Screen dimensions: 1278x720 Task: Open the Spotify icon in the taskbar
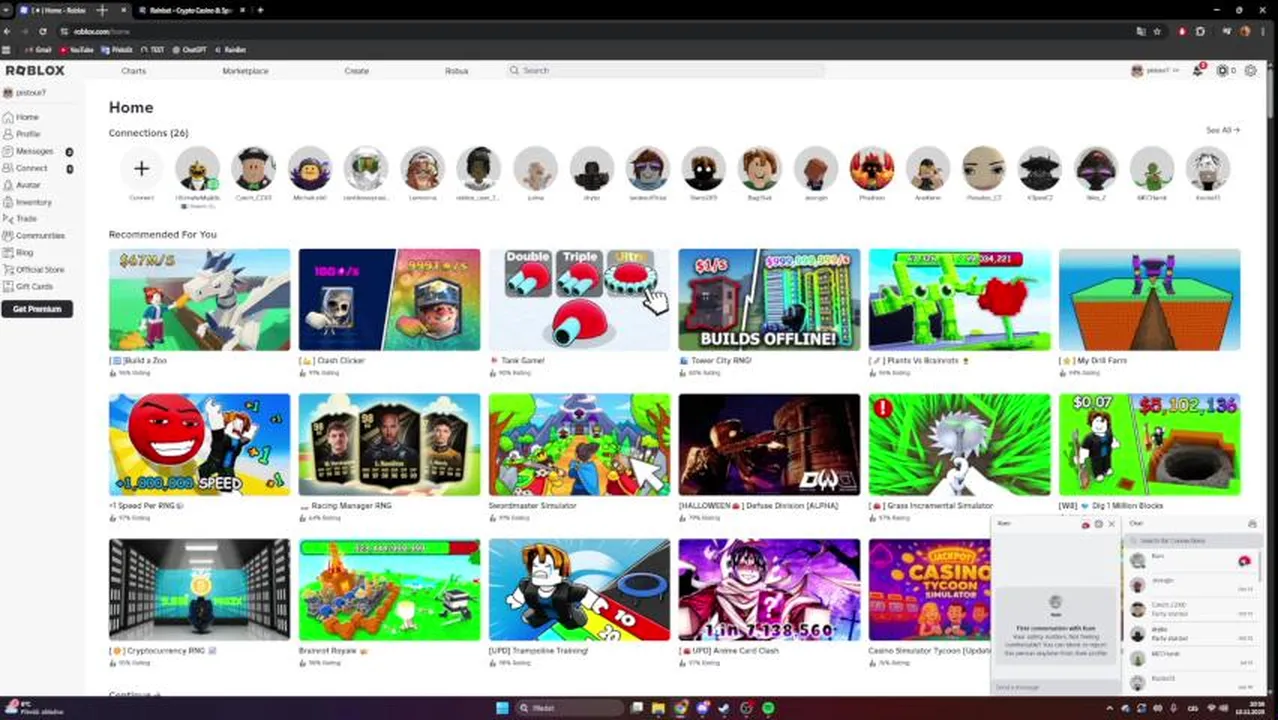tap(768, 708)
